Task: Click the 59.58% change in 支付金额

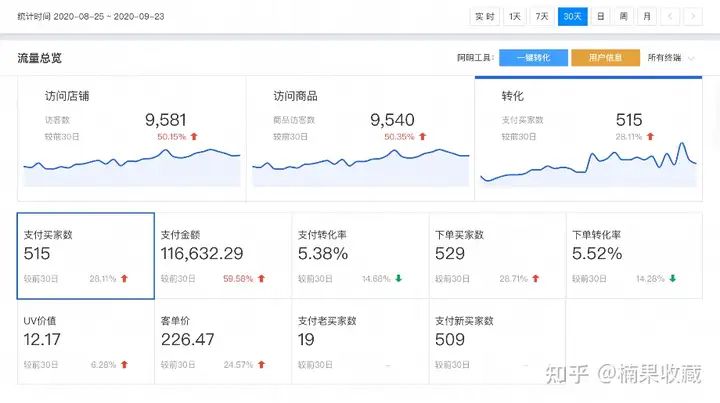Action: point(238,279)
